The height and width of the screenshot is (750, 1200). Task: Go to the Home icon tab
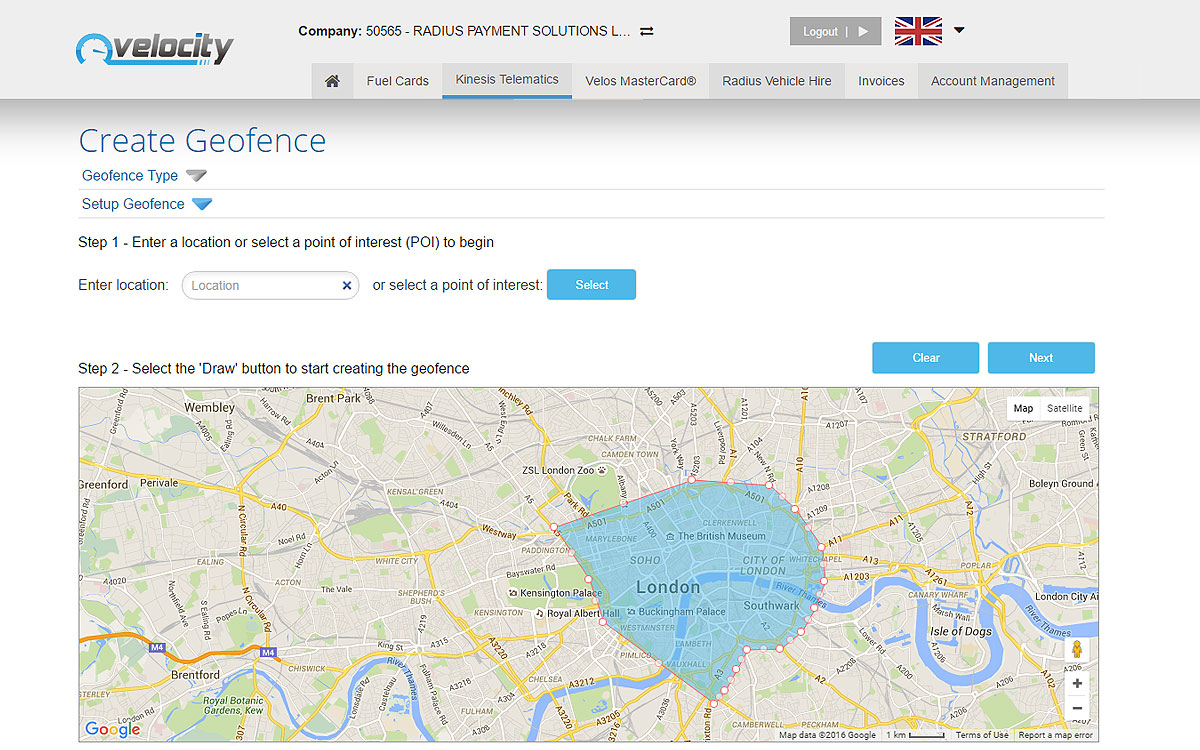pyautogui.click(x=332, y=81)
